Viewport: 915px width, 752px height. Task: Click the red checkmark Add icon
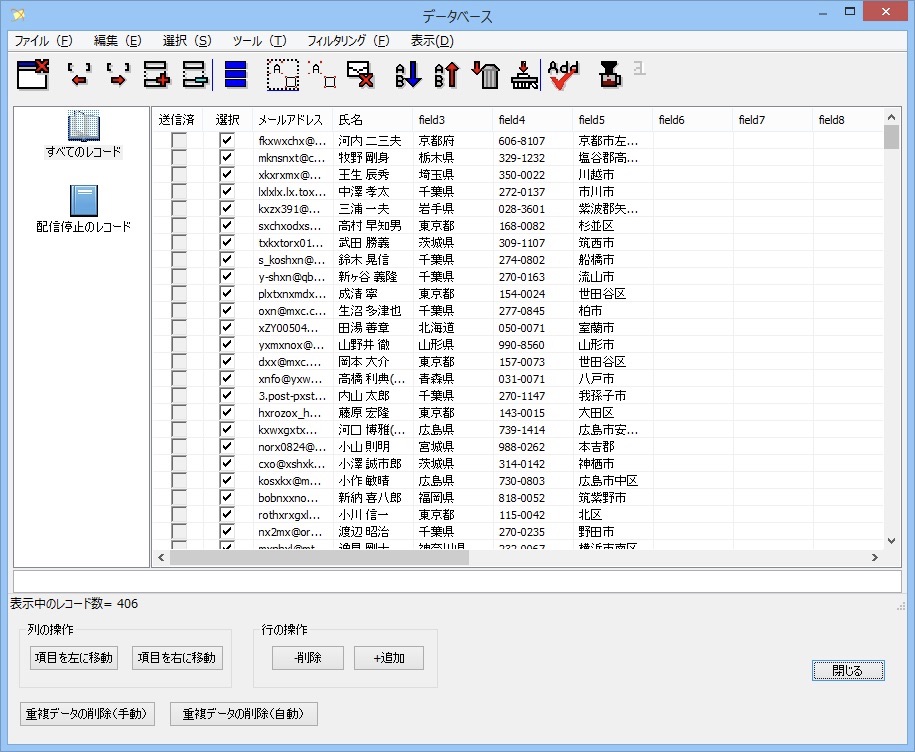pyautogui.click(x=564, y=75)
